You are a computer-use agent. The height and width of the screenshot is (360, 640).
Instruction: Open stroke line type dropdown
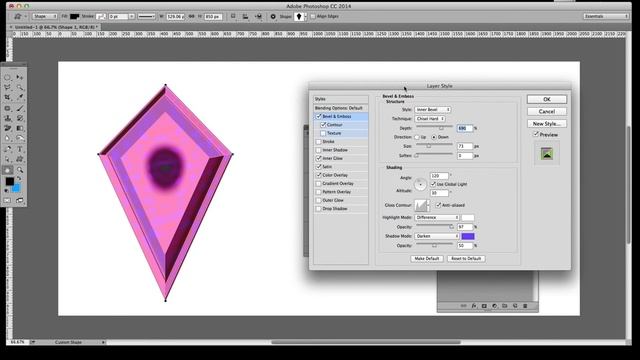(147, 16)
